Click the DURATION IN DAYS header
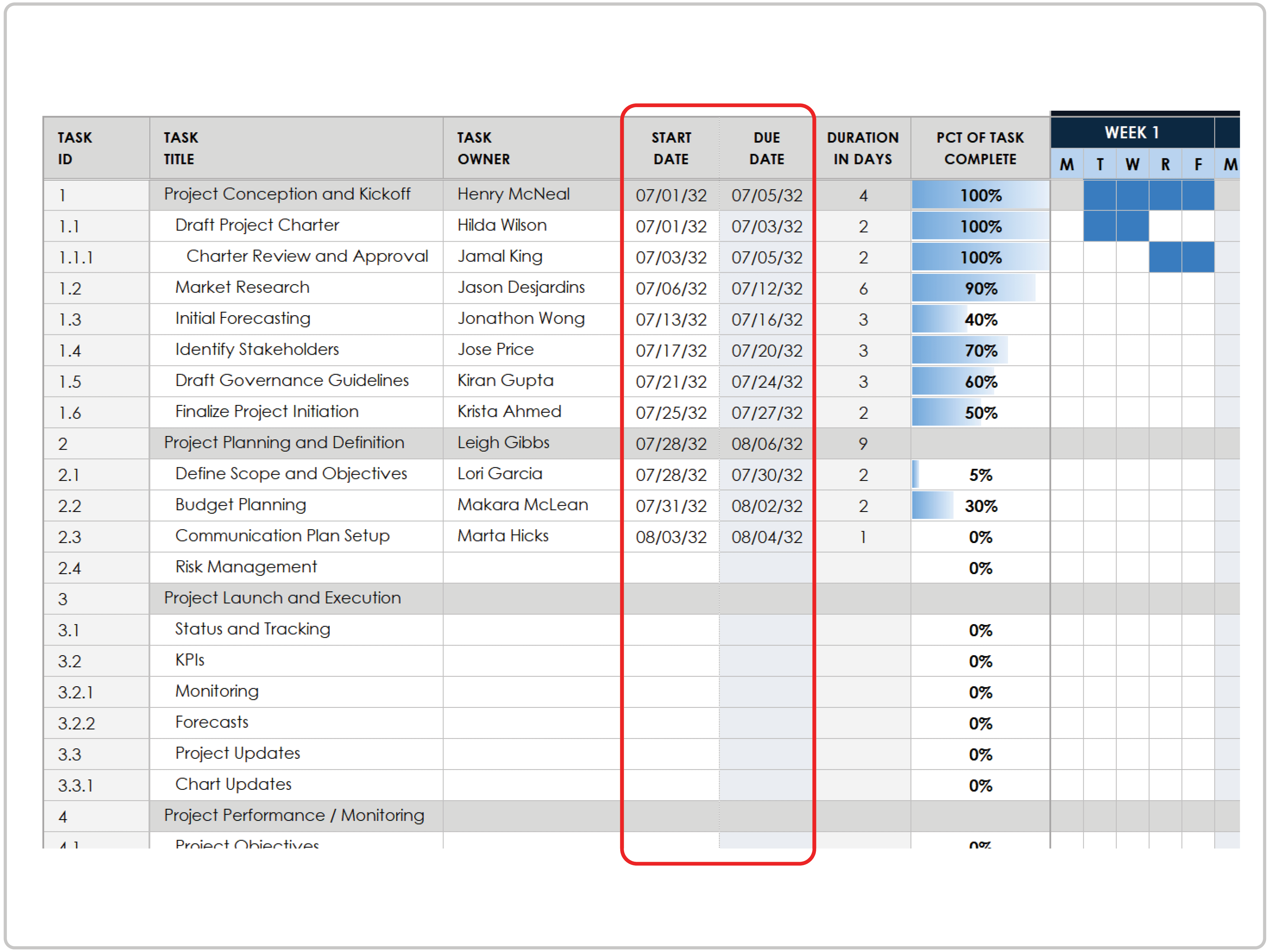The height and width of the screenshot is (952, 1270). click(x=863, y=148)
